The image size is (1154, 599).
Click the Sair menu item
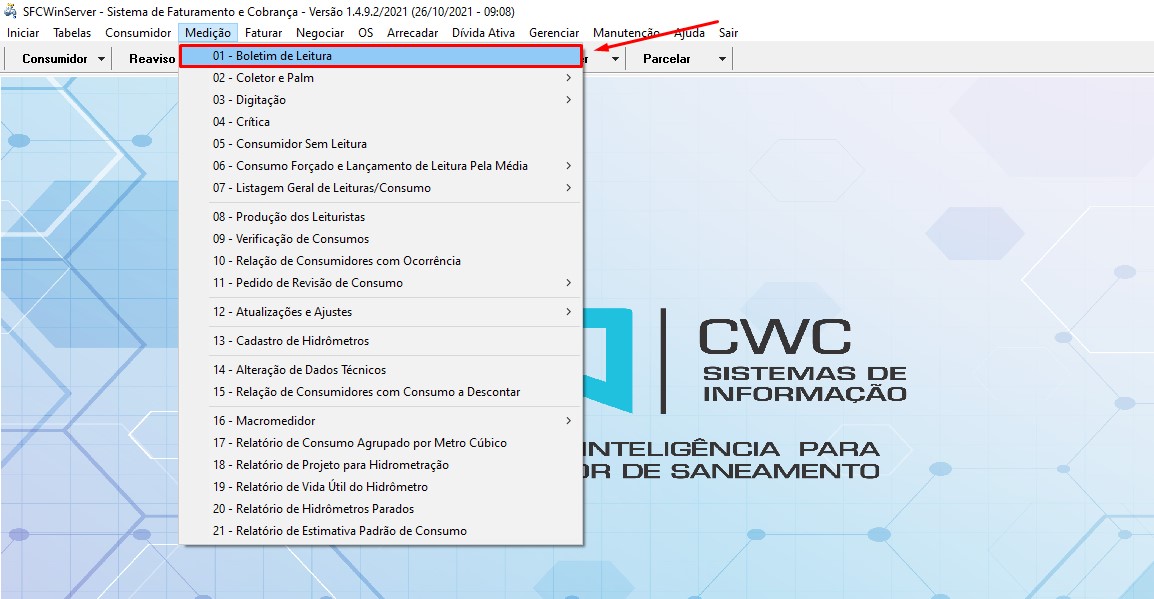point(728,33)
